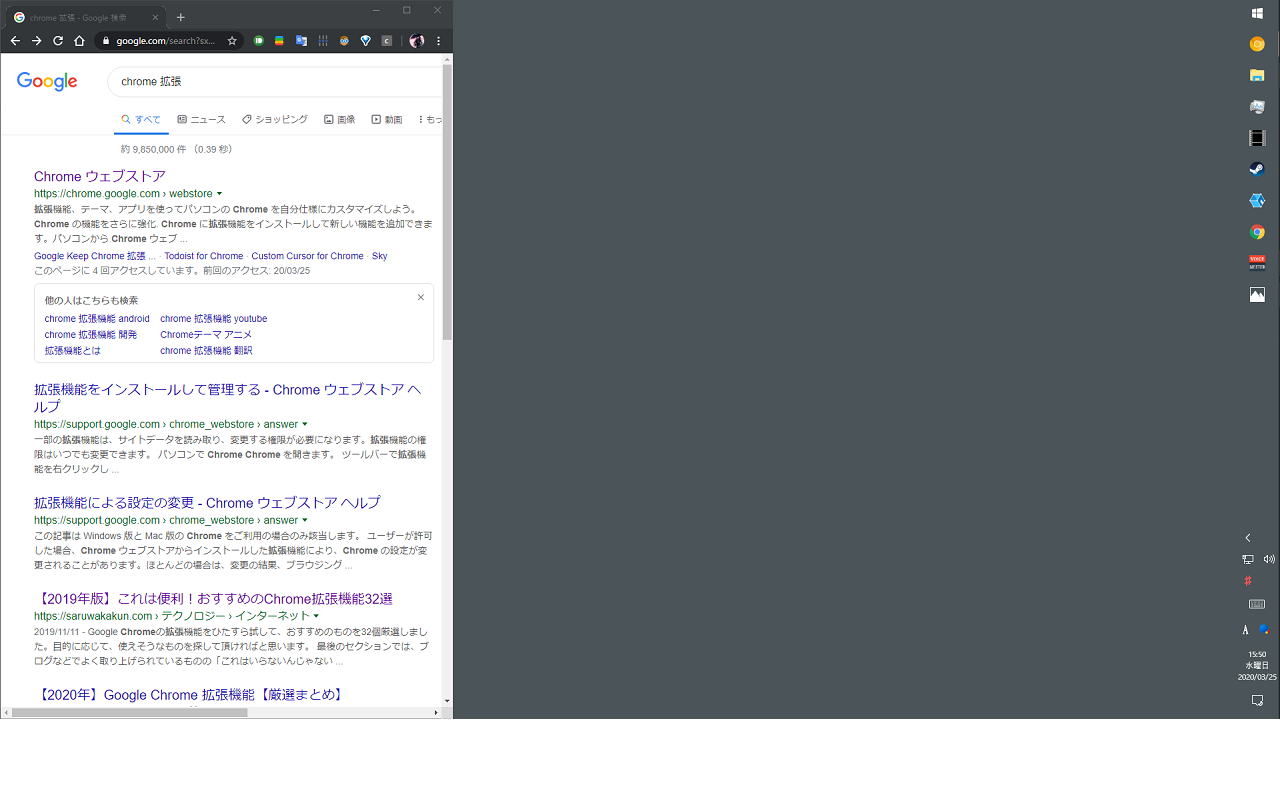Screen dimensions: 1280x800
Task: Open the blue dotted-grid extension icon
Action: coord(323,41)
